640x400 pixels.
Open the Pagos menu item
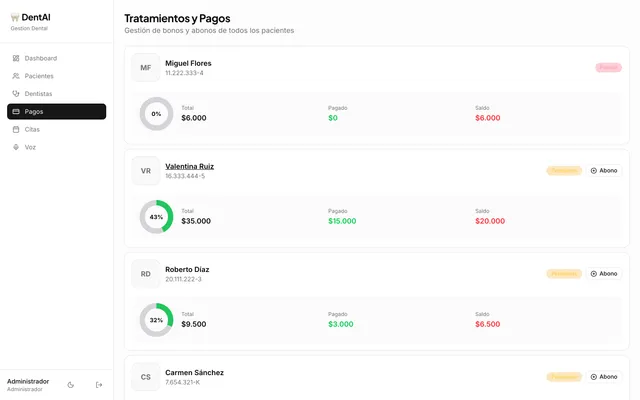click(57, 111)
